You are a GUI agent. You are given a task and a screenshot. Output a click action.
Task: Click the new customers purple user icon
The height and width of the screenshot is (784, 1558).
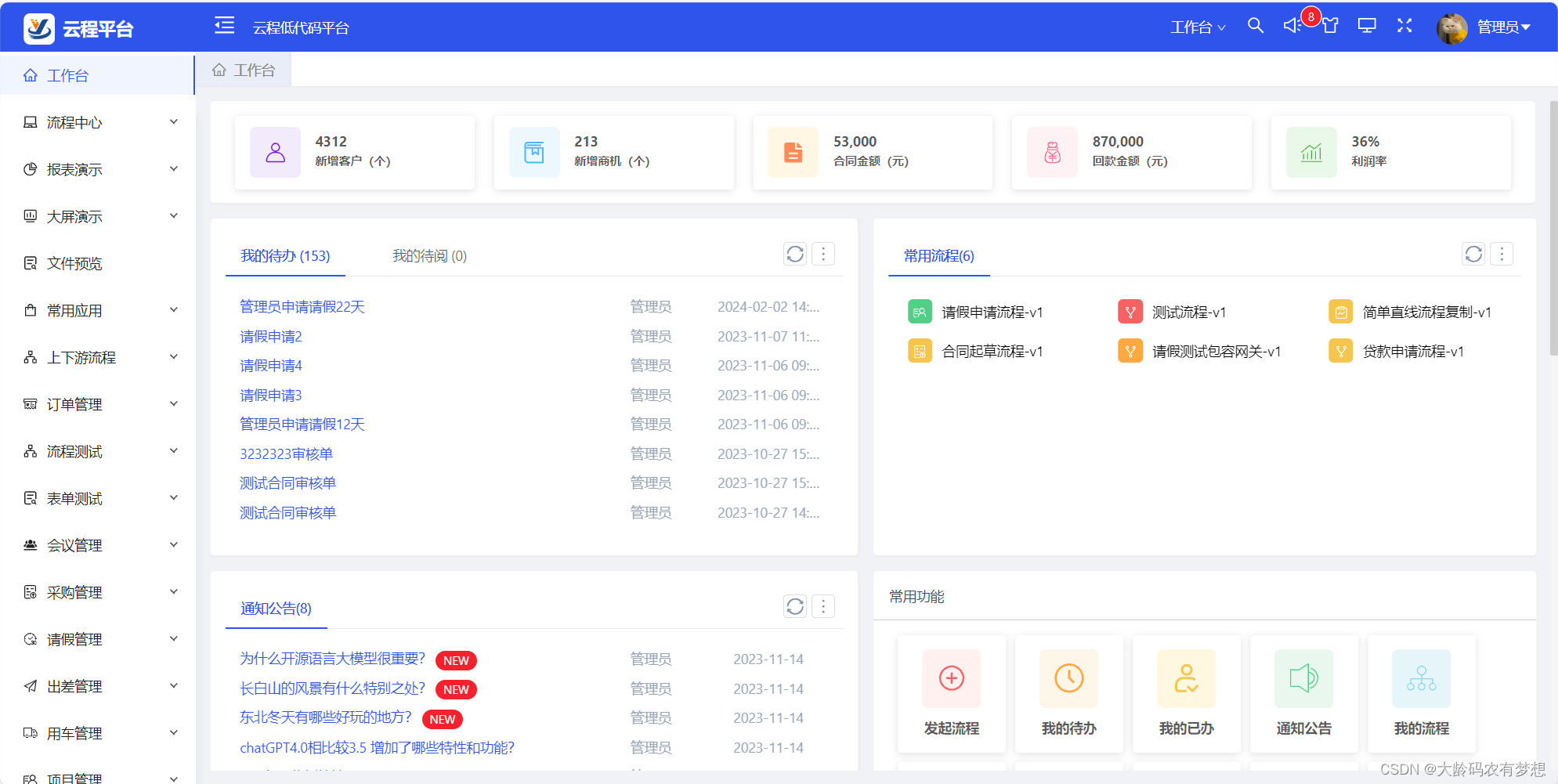275,153
